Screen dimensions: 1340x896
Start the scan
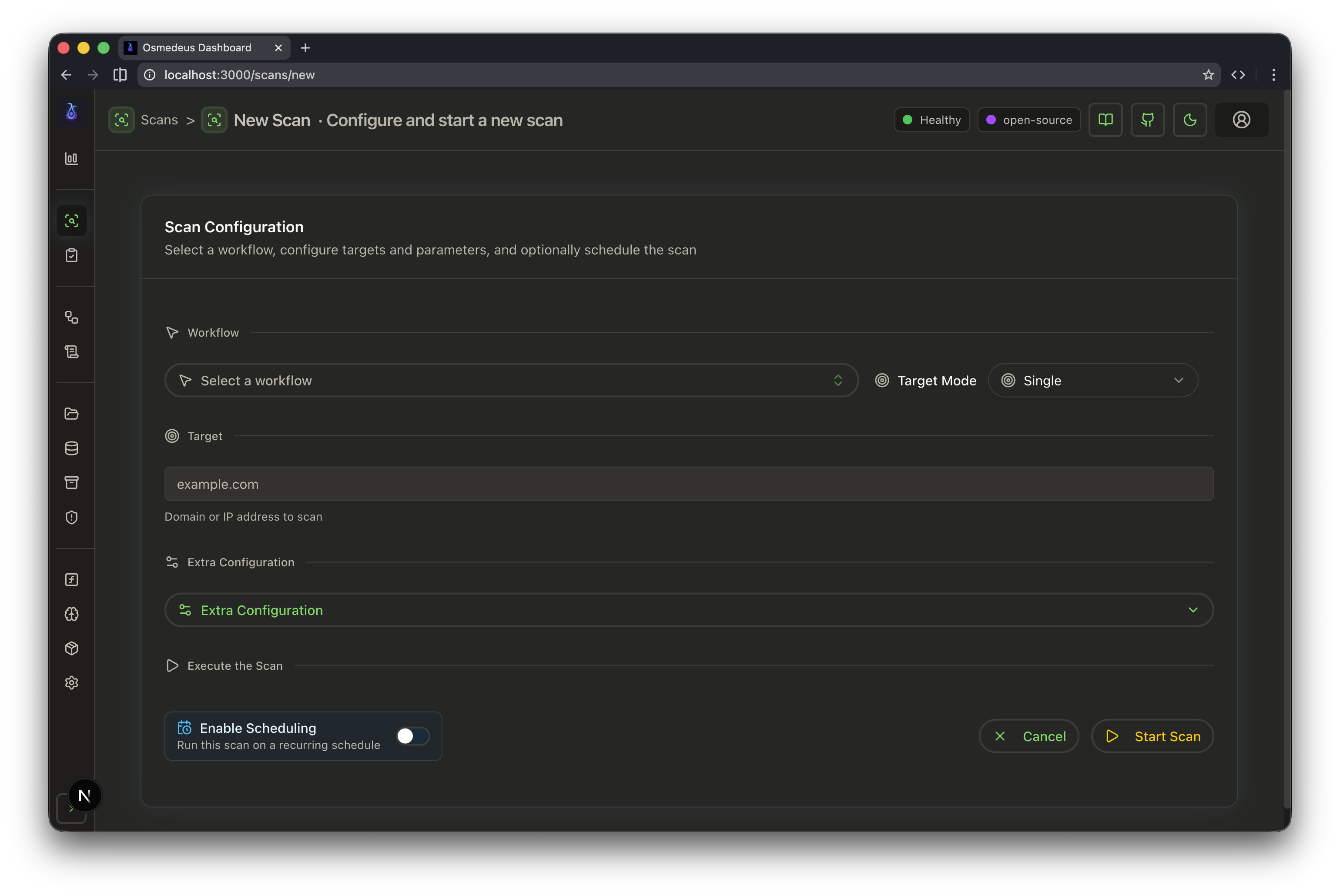pyautogui.click(x=1152, y=736)
